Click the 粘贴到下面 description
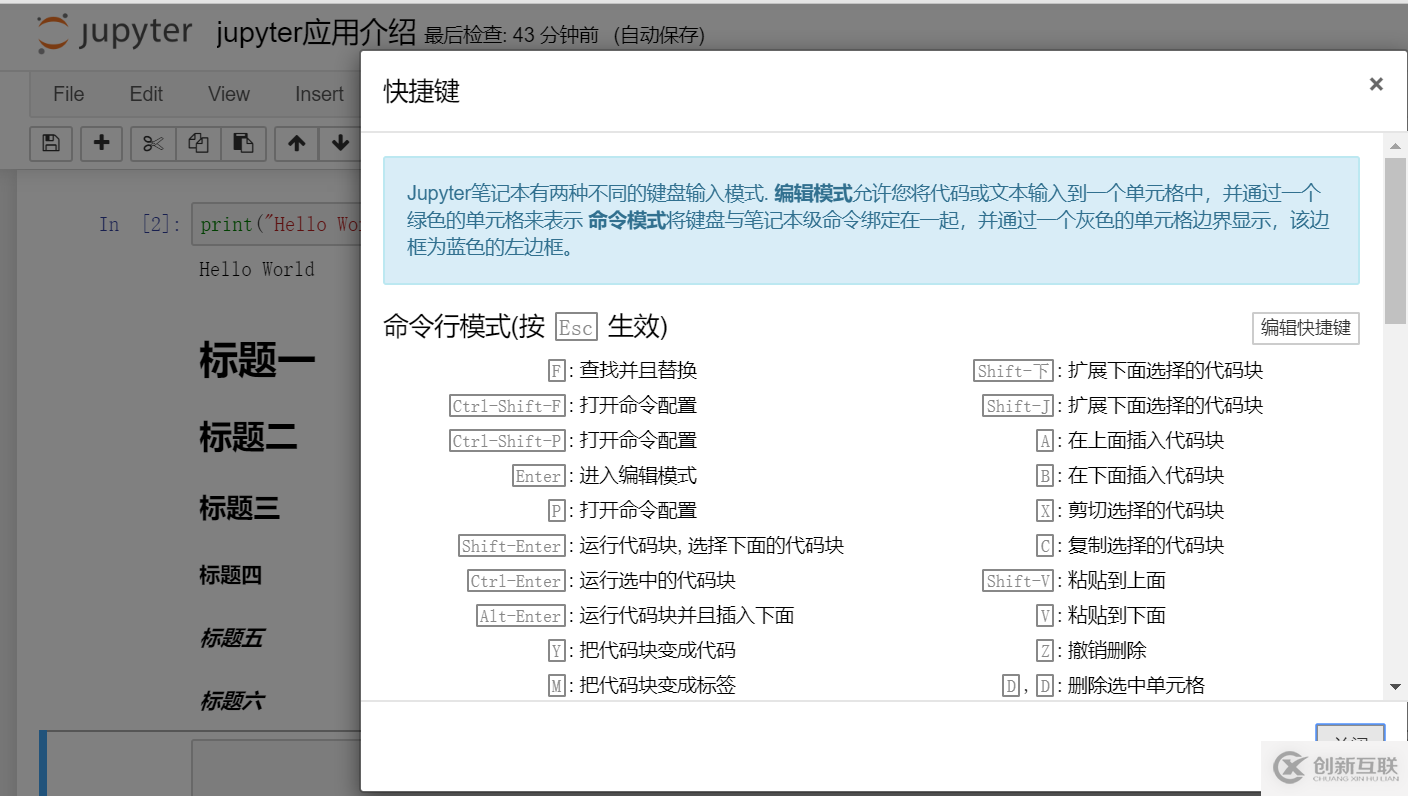The image size is (1408, 796). [x=1117, y=616]
